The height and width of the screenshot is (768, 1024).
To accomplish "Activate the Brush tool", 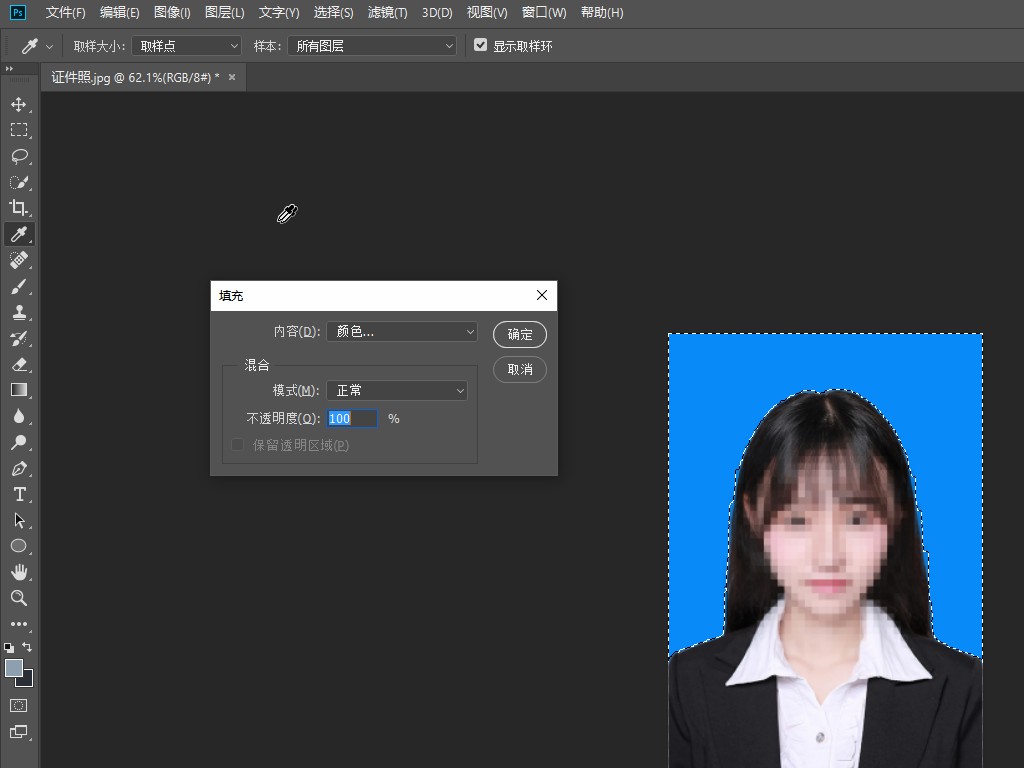I will pyautogui.click(x=18, y=286).
